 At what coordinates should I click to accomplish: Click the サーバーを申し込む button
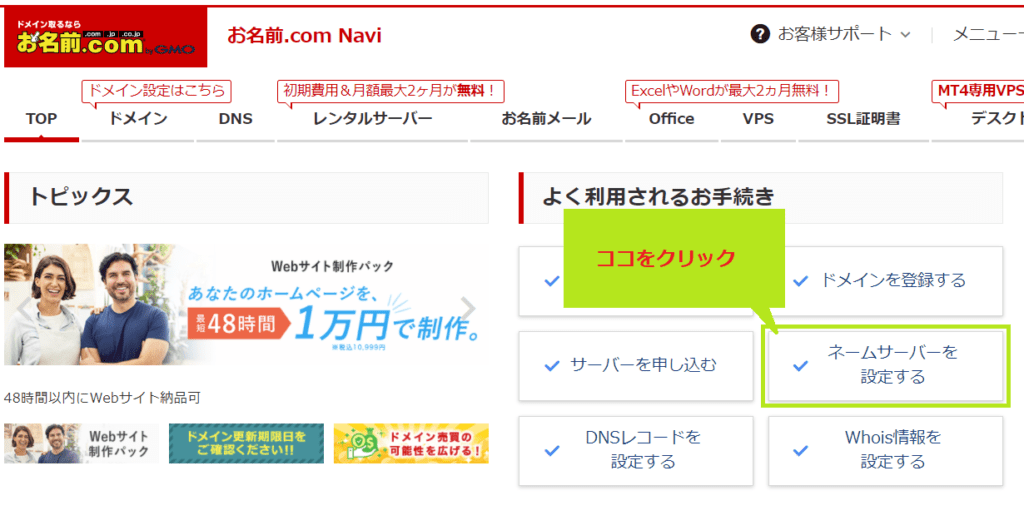[x=636, y=366]
